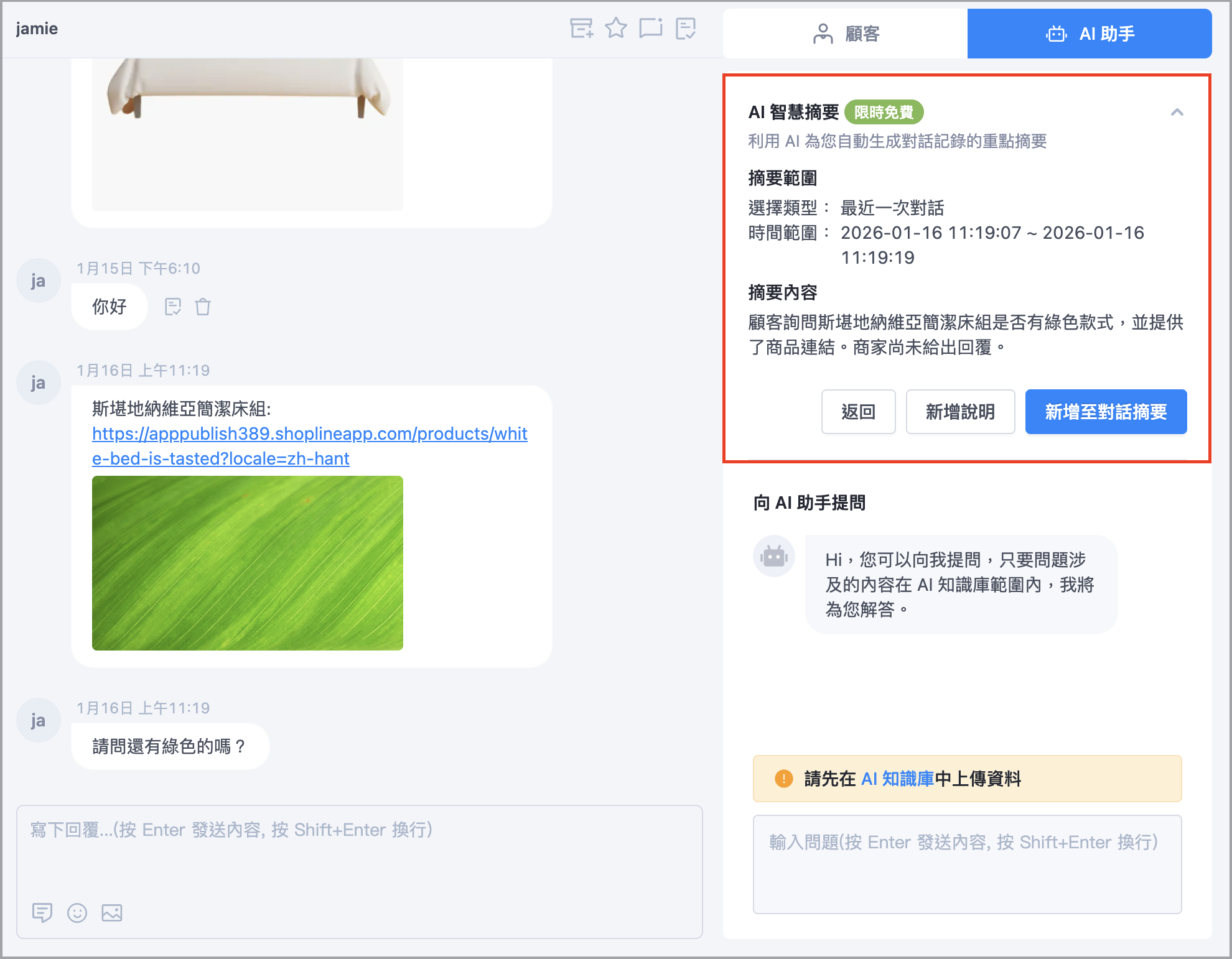This screenshot has height=959, width=1232.
Task: Click the AI robot avatar icon
Action: pos(774,556)
